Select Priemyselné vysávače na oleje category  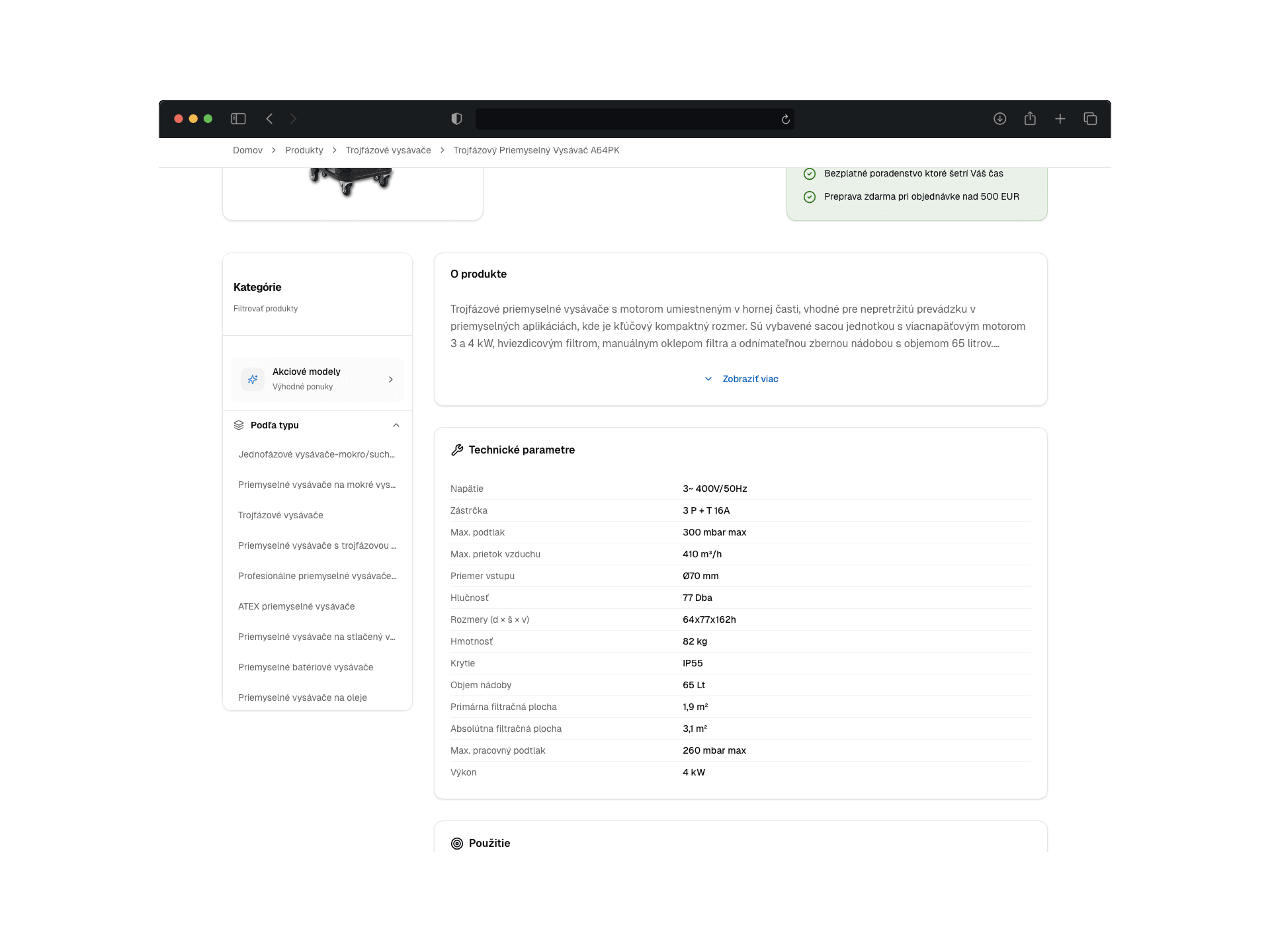(x=302, y=697)
